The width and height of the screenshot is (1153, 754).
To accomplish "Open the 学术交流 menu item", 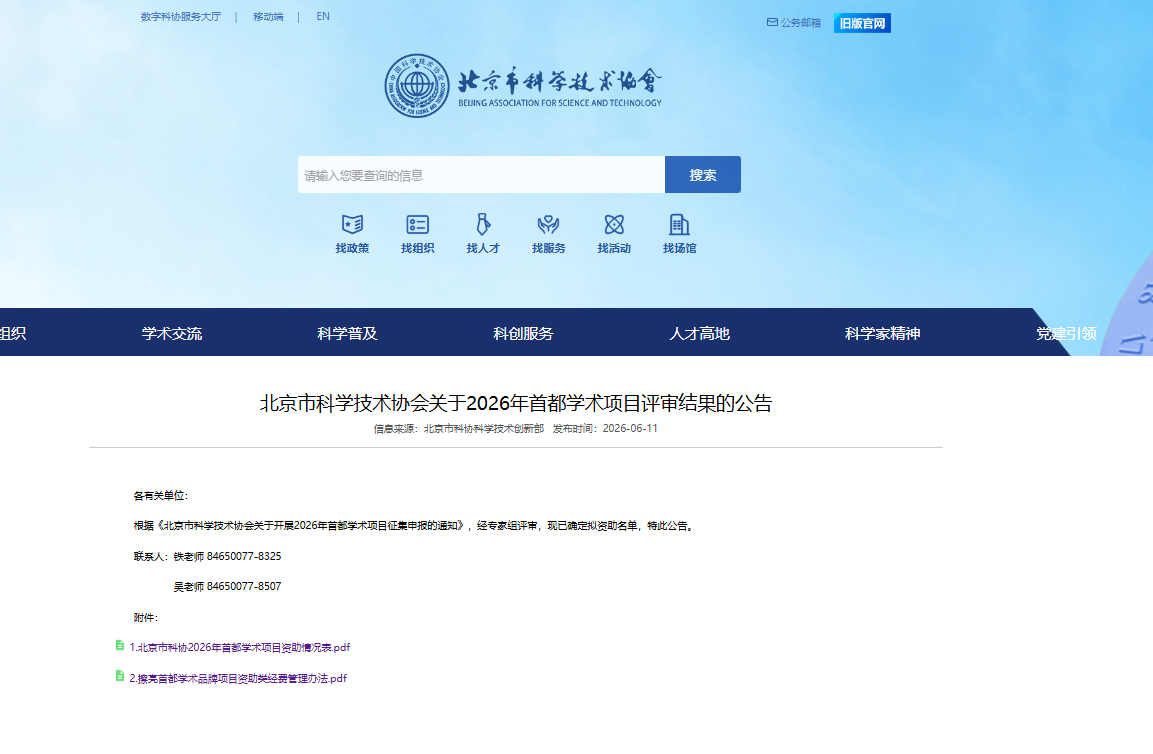I will (172, 333).
